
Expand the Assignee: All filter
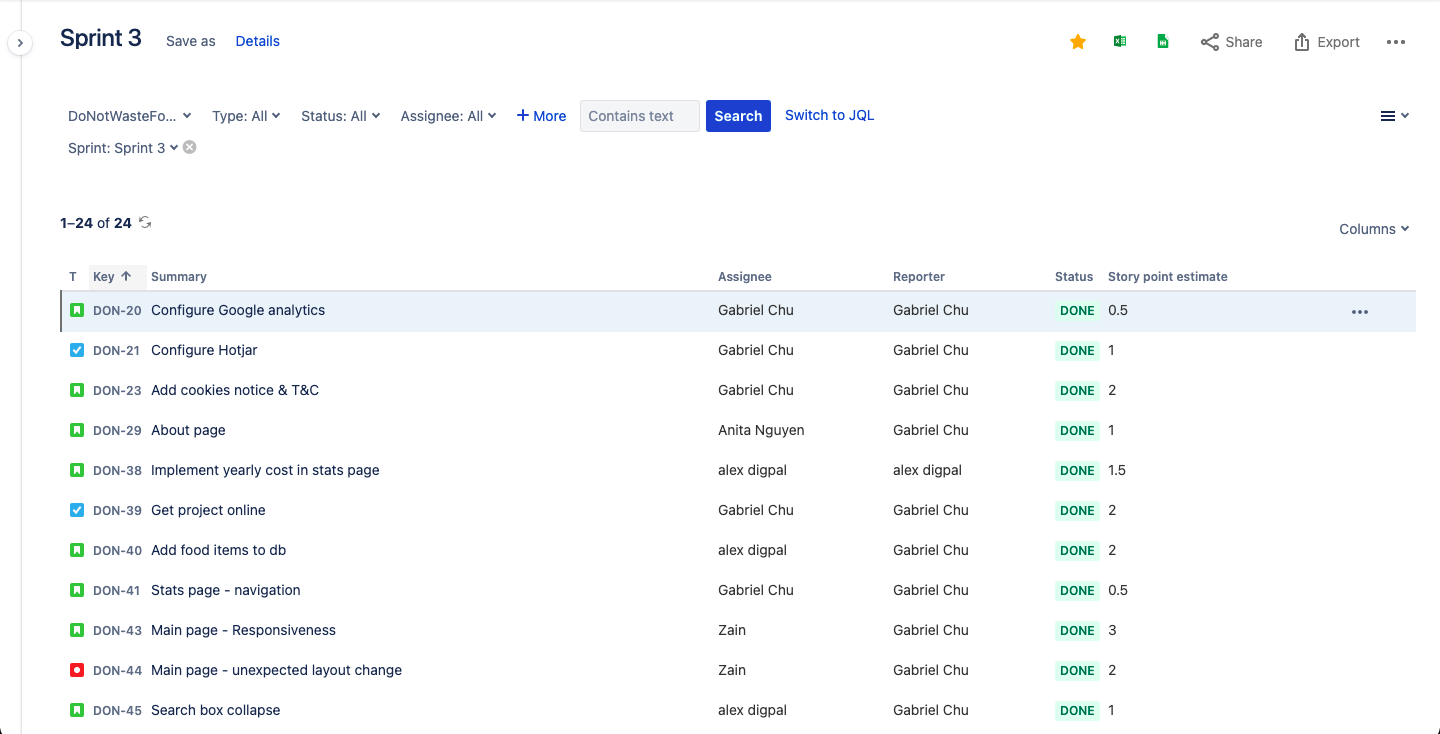[x=449, y=116]
